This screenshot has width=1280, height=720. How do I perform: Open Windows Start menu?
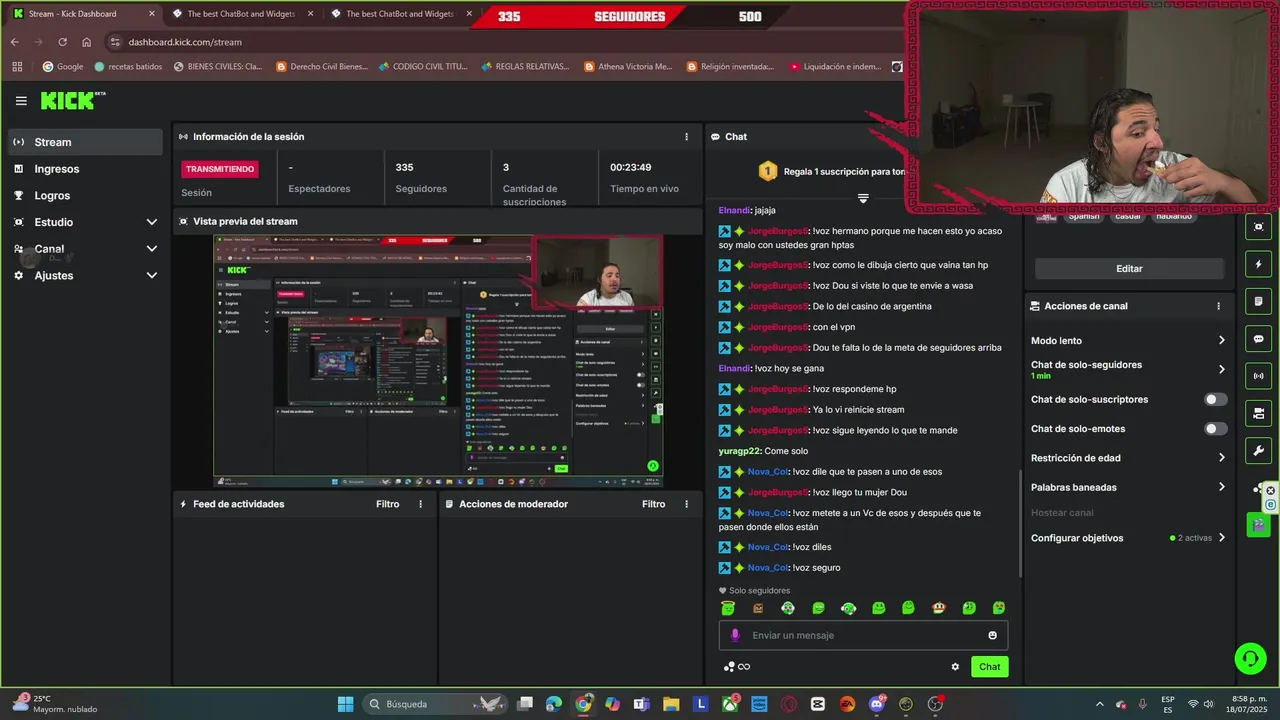(345, 704)
